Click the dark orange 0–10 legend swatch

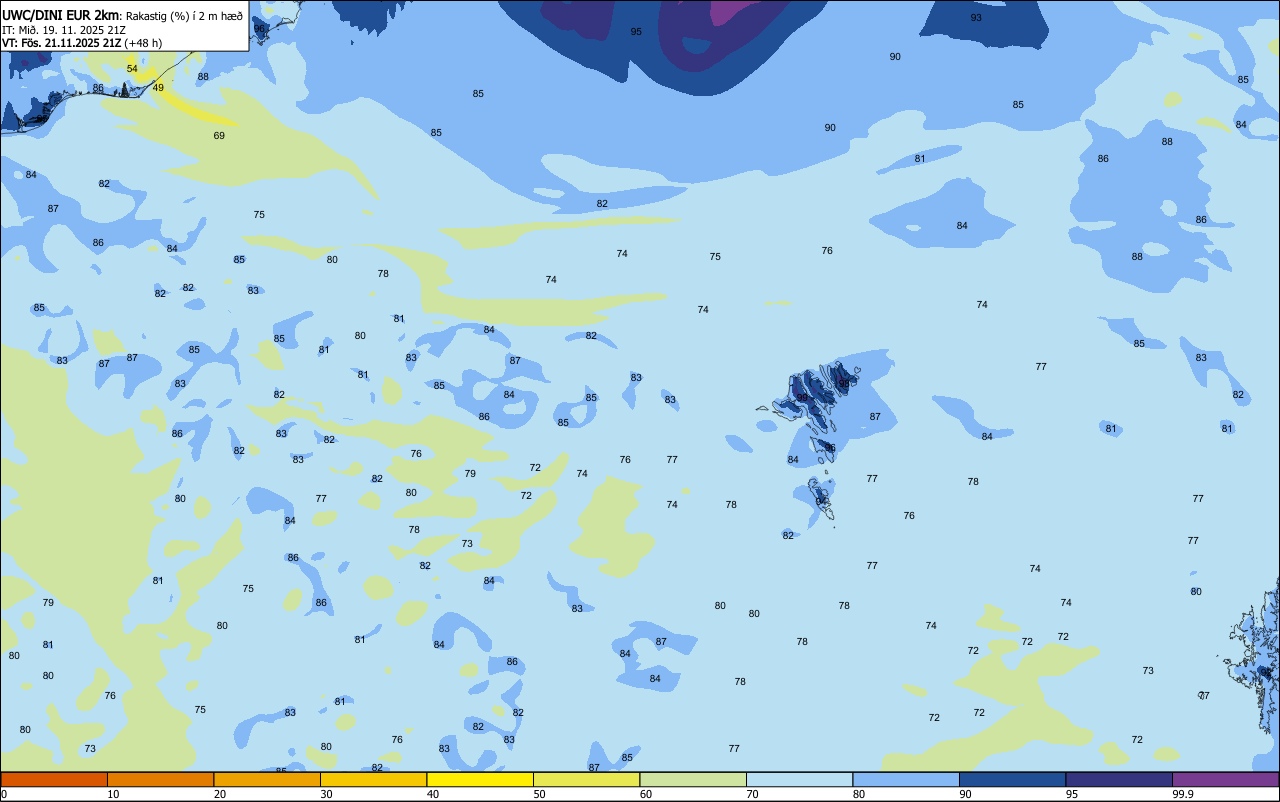coord(54,779)
